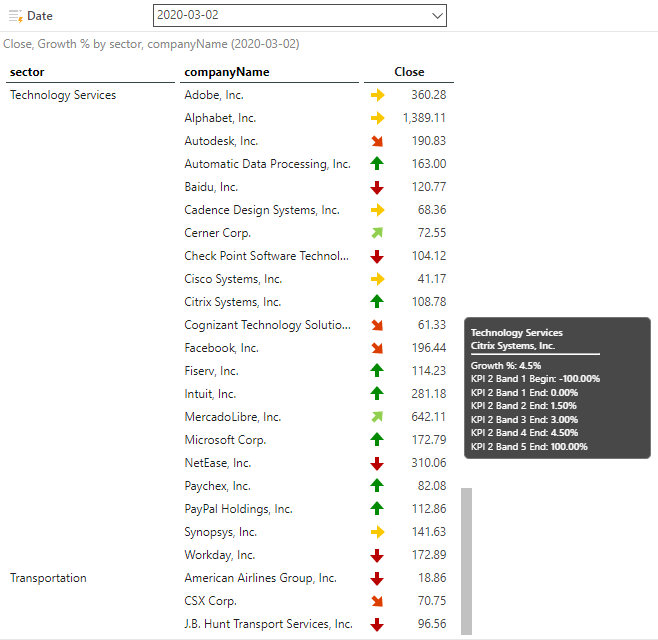Select the Autodesk, Inc. company name
This screenshot has width=658, height=640.
(x=221, y=141)
